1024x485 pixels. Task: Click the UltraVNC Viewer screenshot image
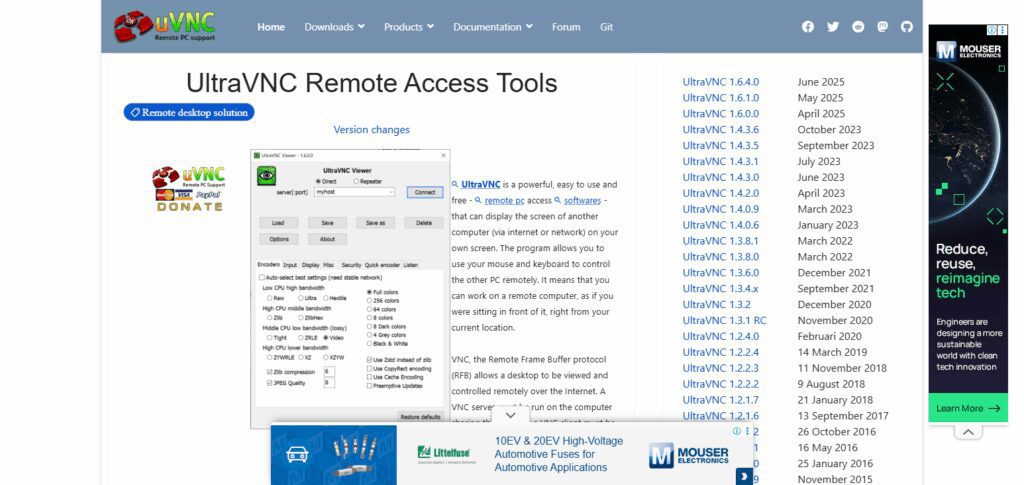pyautogui.click(x=350, y=289)
